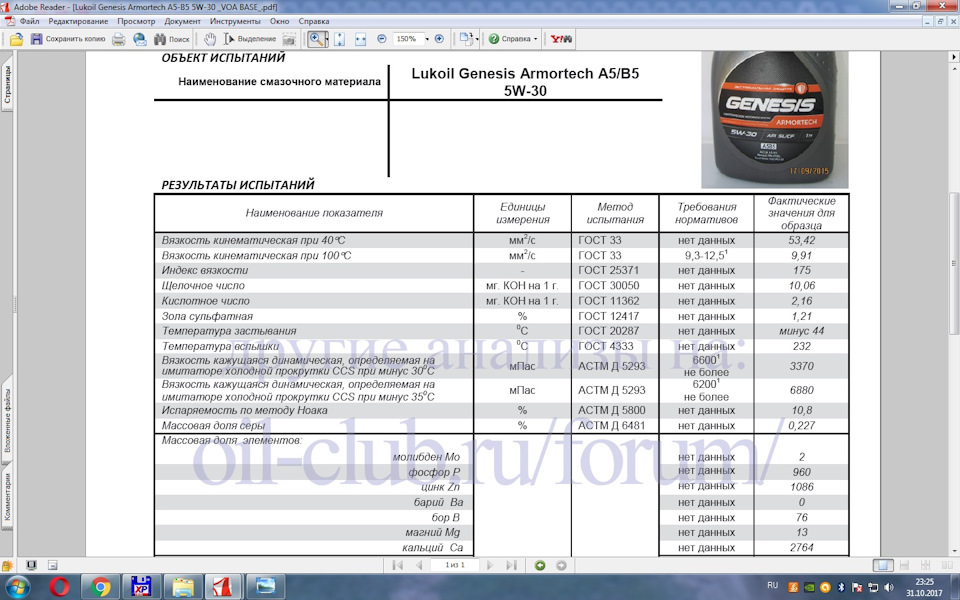Screen dimensions: 960x600
Task: Open the Файл menu
Action: (29, 21)
